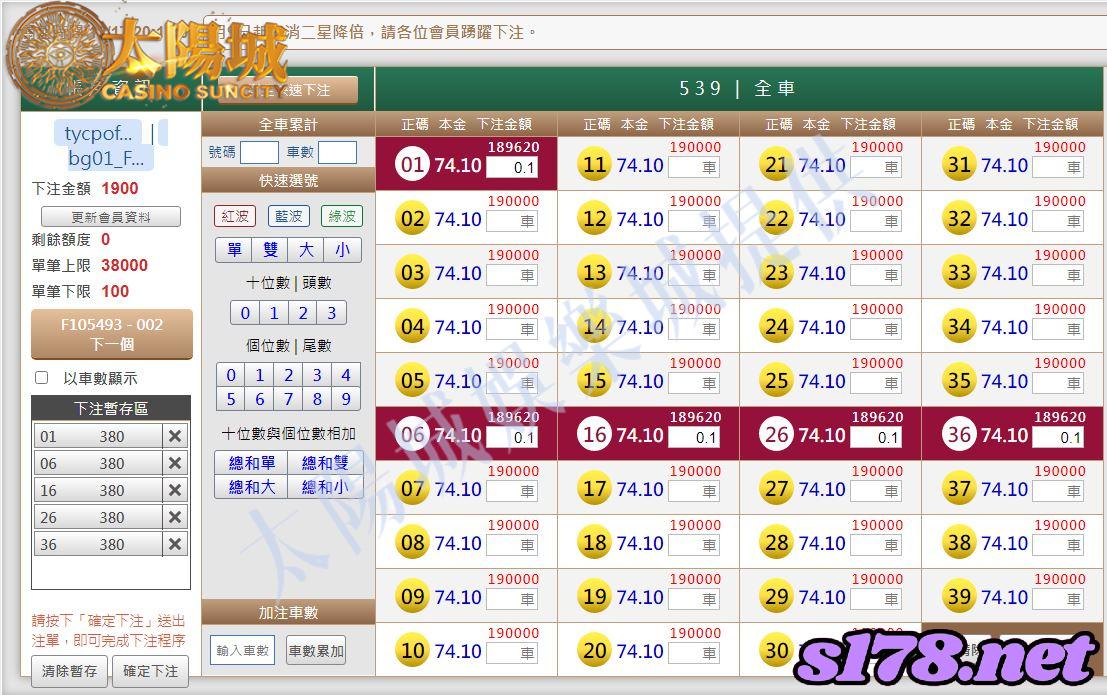Select yellow ball number 05

coord(412,381)
